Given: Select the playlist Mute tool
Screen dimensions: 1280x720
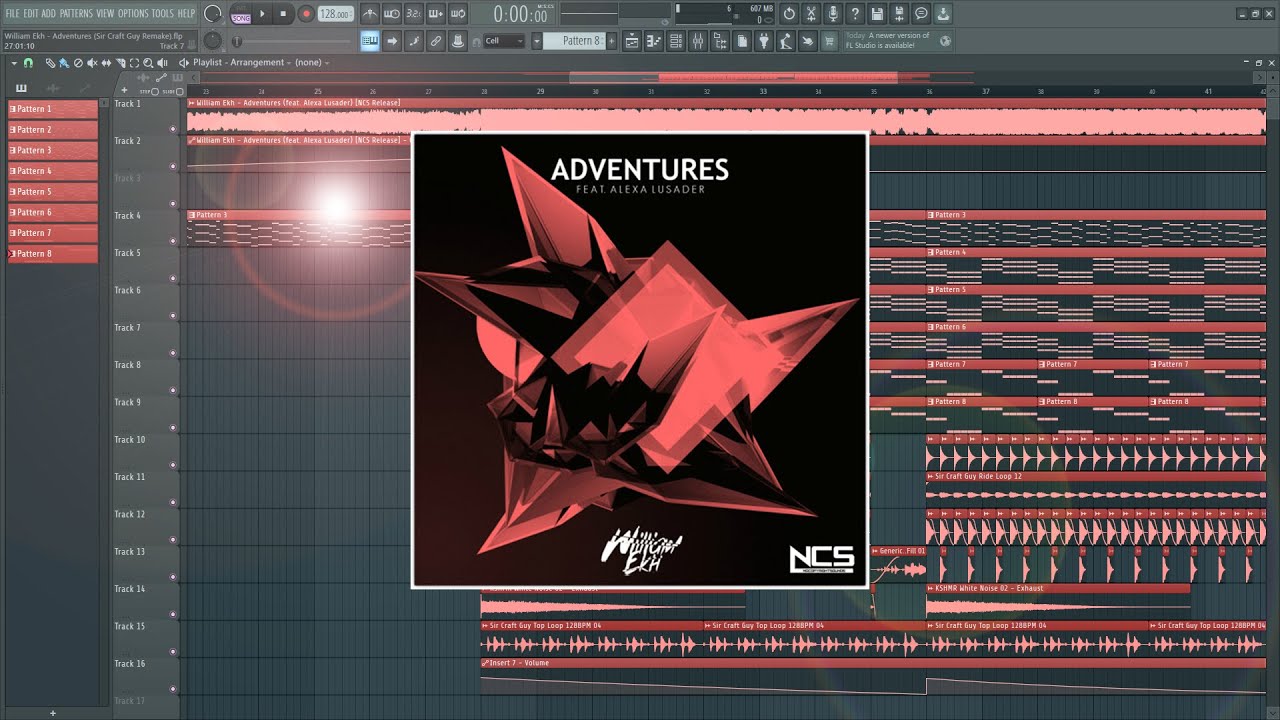Looking at the screenshot, I should pos(92,62).
